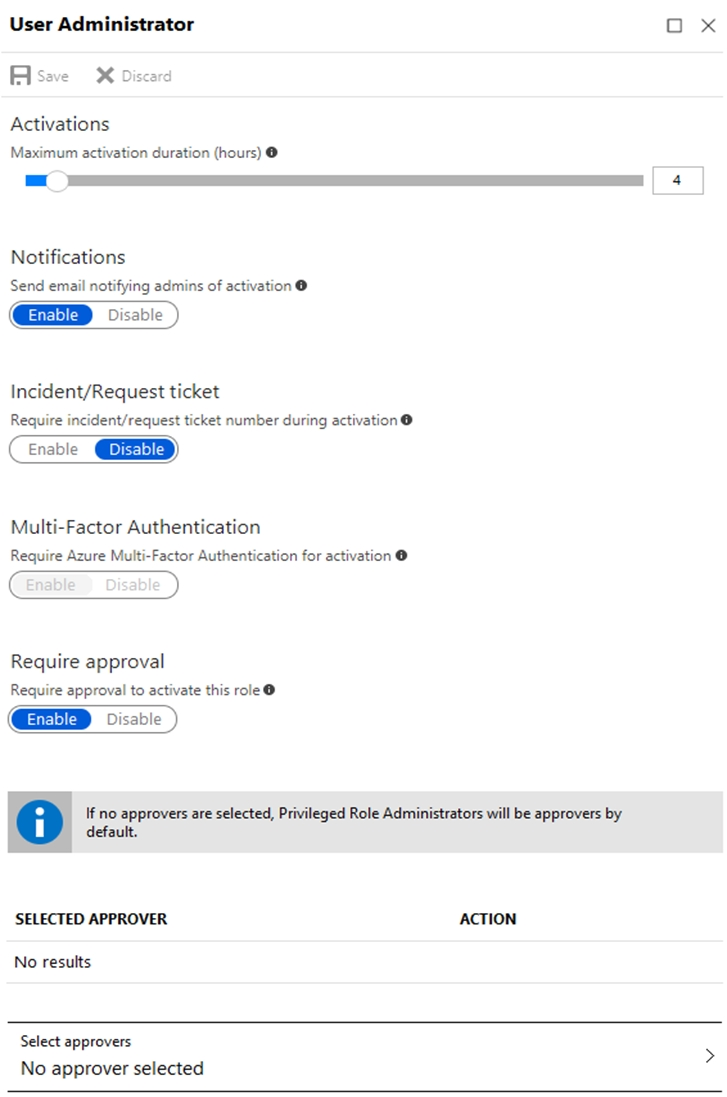The width and height of the screenshot is (727, 1097).
Task: Select Disable under Multi-Factor Authentication
Action: [x=133, y=585]
